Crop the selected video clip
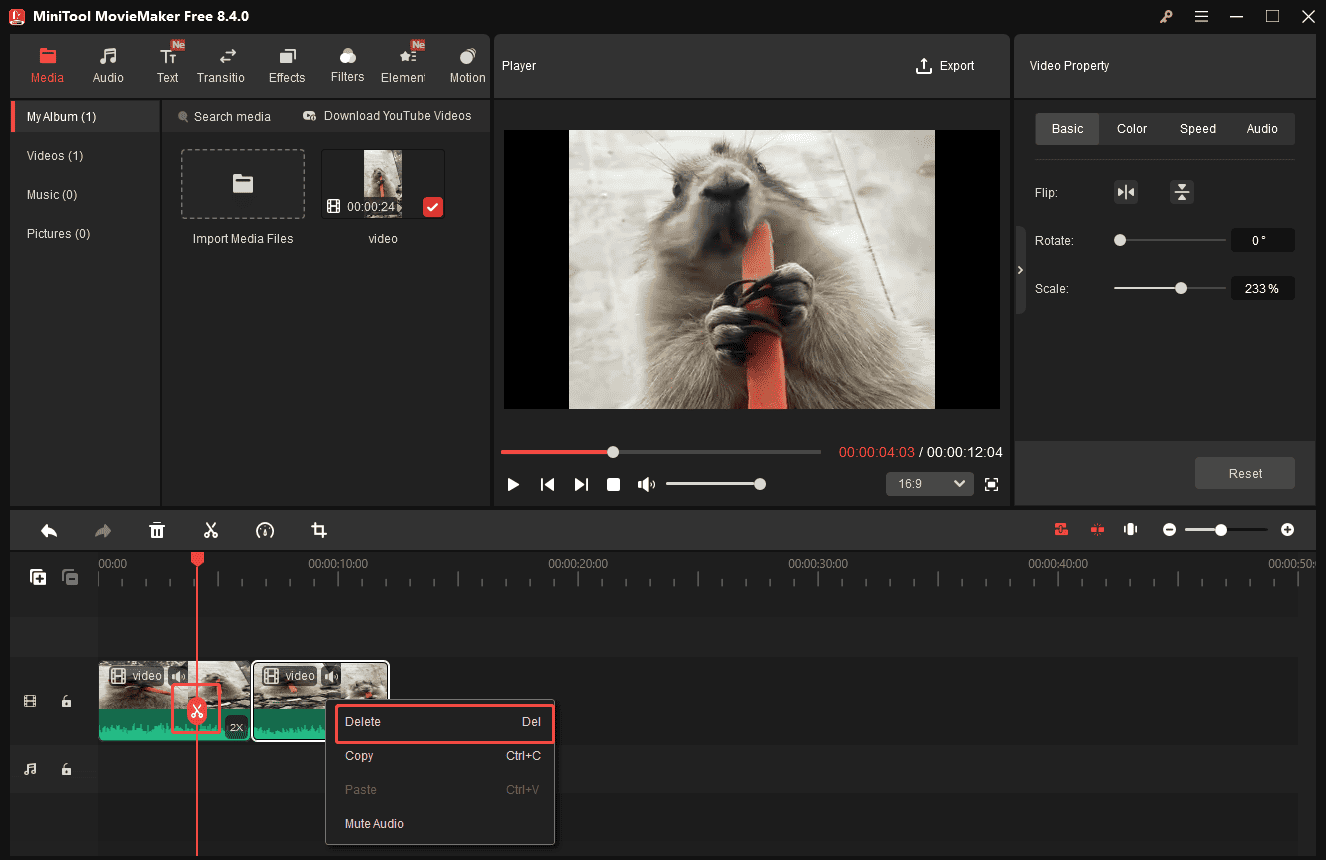Image resolution: width=1326 pixels, height=860 pixels. [x=318, y=529]
